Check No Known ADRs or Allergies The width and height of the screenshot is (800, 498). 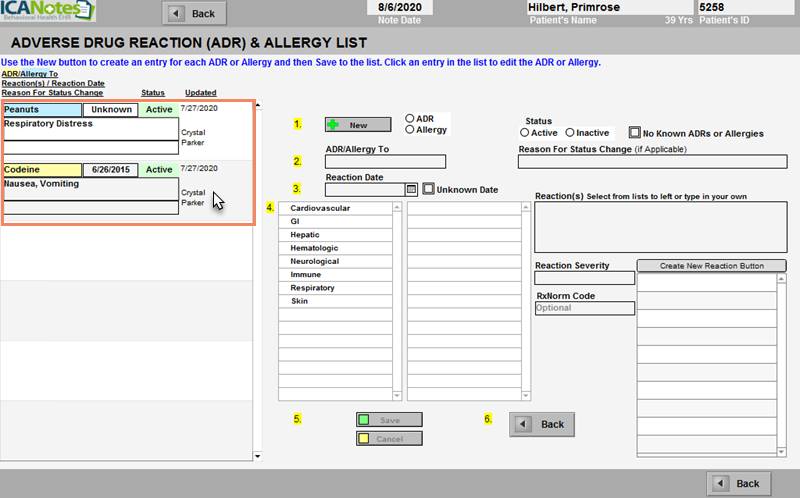click(634, 133)
